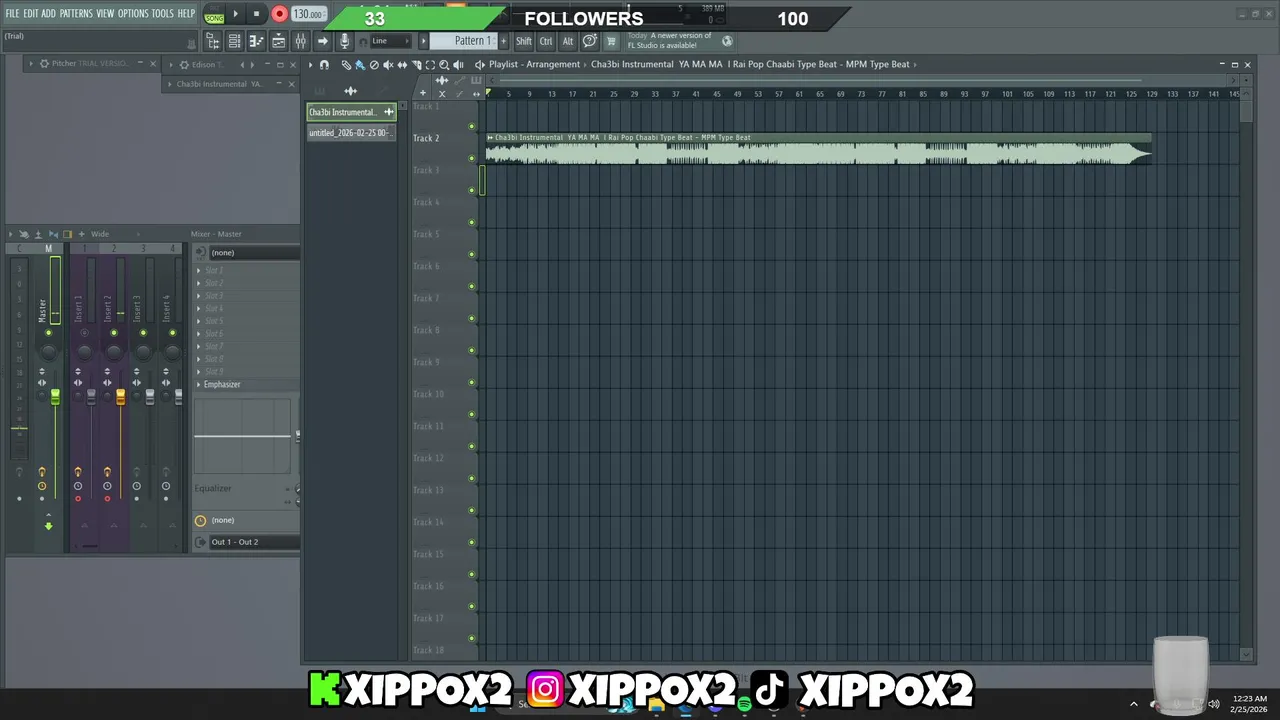This screenshot has width=1280, height=720.
Task: Select the playlist Playback tool
Action: click(458, 65)
